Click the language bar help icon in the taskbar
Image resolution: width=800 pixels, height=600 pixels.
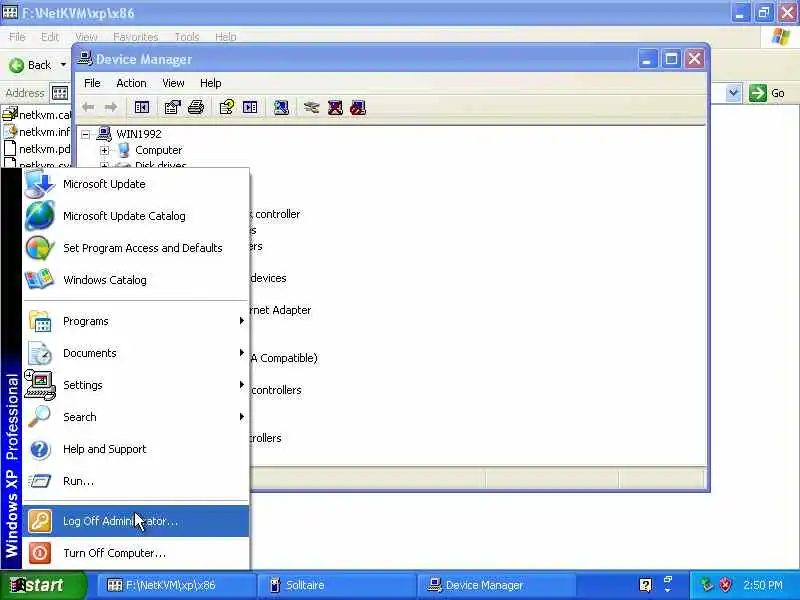tap(645, 585)
